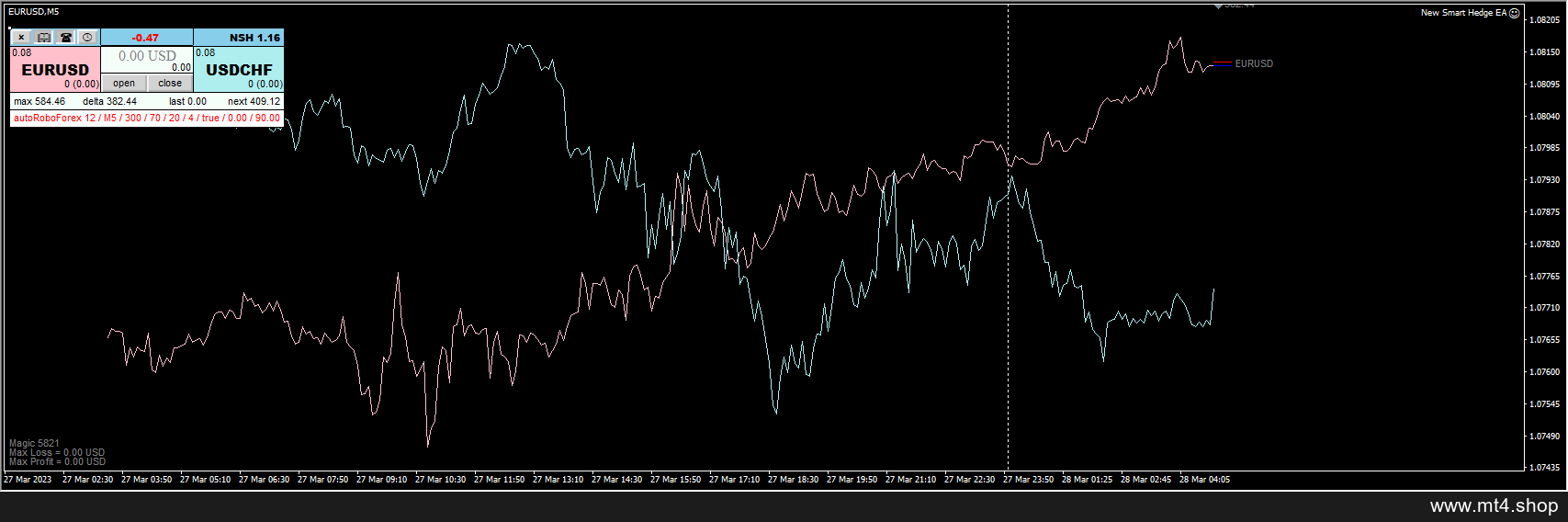Screen dimensions: 1568x522
Task: Click the 1.07985 price scale value
Action: point(1545,148)
